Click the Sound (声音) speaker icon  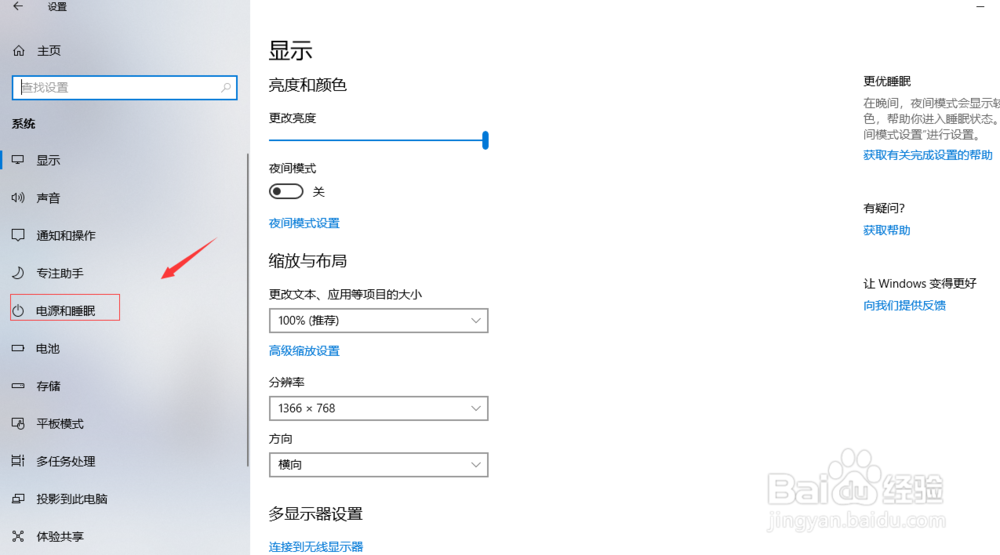(x=18, y=198)
